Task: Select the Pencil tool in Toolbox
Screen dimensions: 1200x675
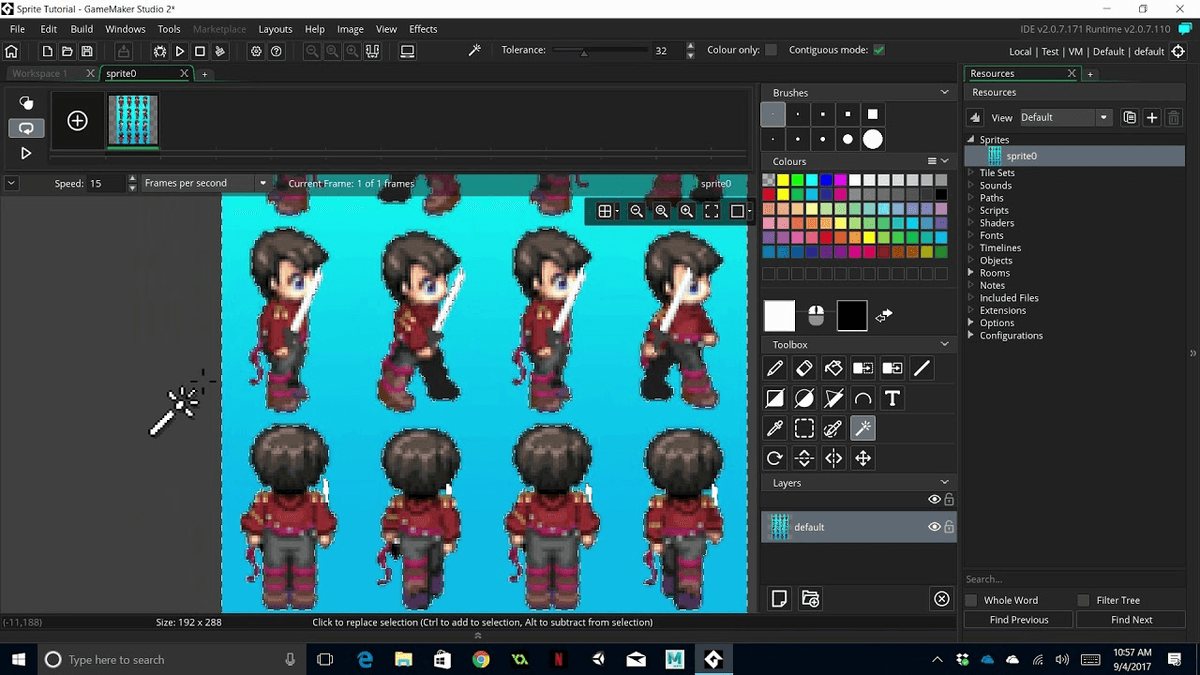Action: coord(775,369)
